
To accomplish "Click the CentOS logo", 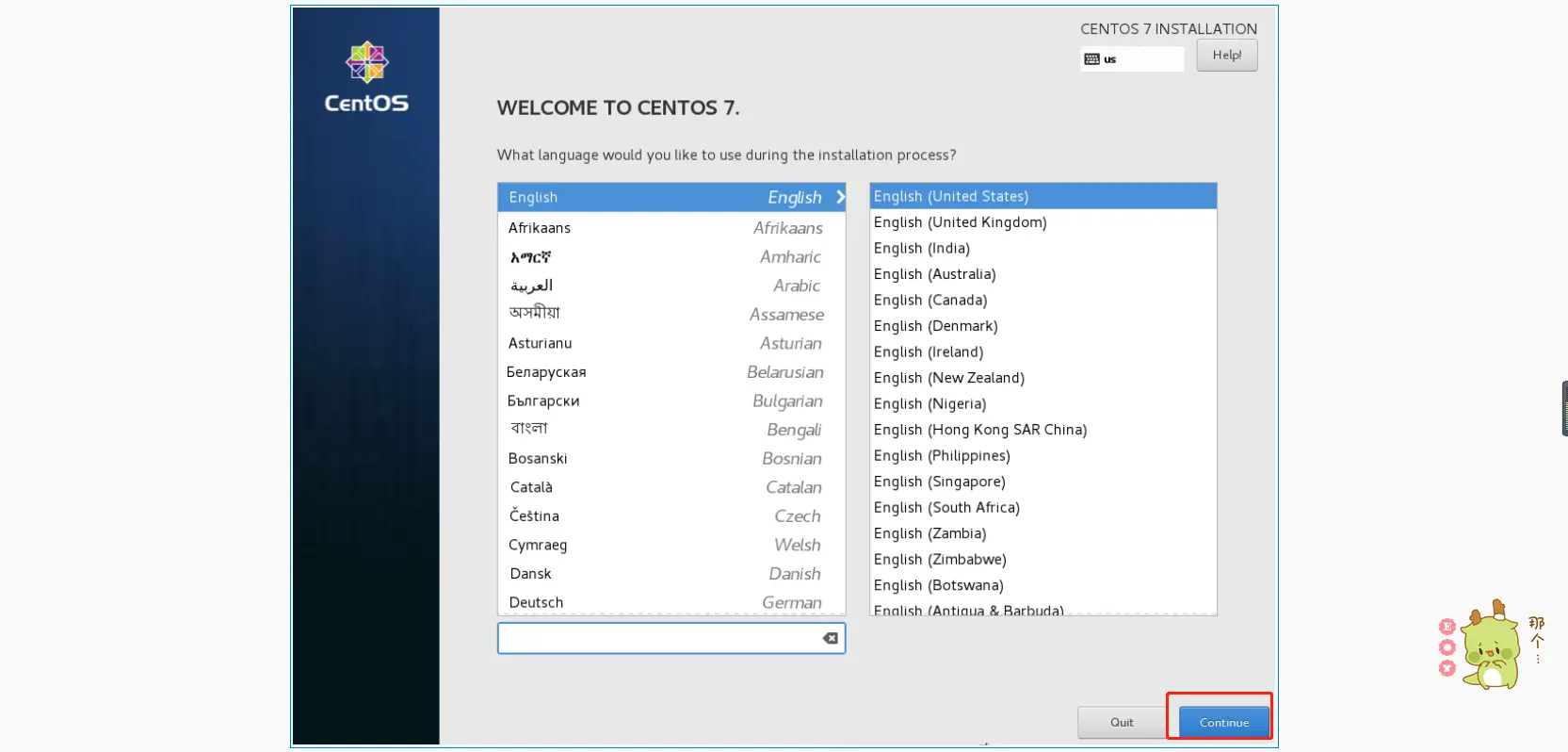I will [366, 77].
